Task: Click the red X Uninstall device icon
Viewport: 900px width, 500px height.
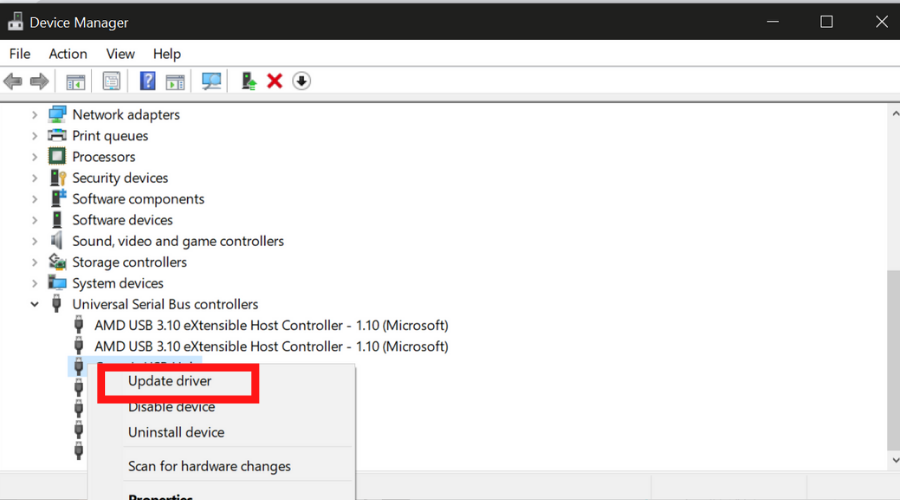Action: click(275, 81)
